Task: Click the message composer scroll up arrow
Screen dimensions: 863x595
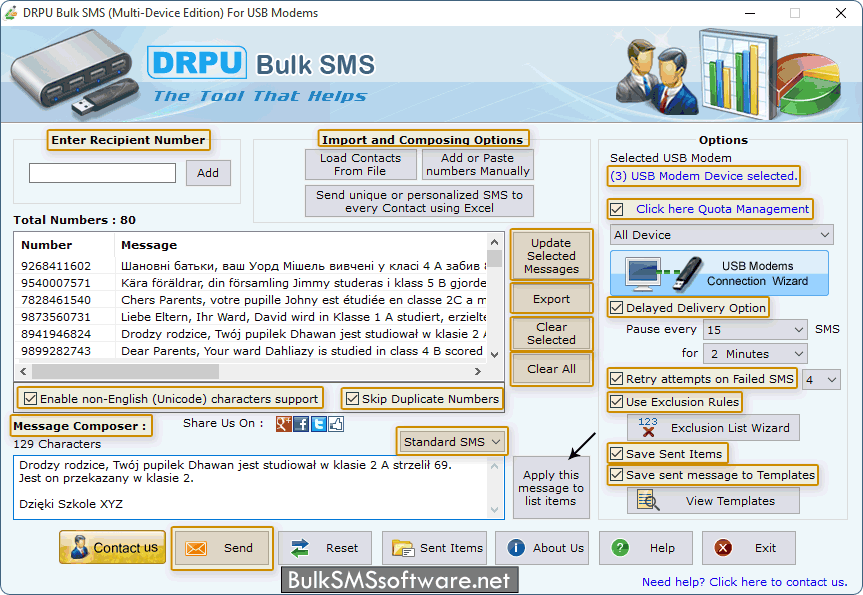Action: [494, 466]
